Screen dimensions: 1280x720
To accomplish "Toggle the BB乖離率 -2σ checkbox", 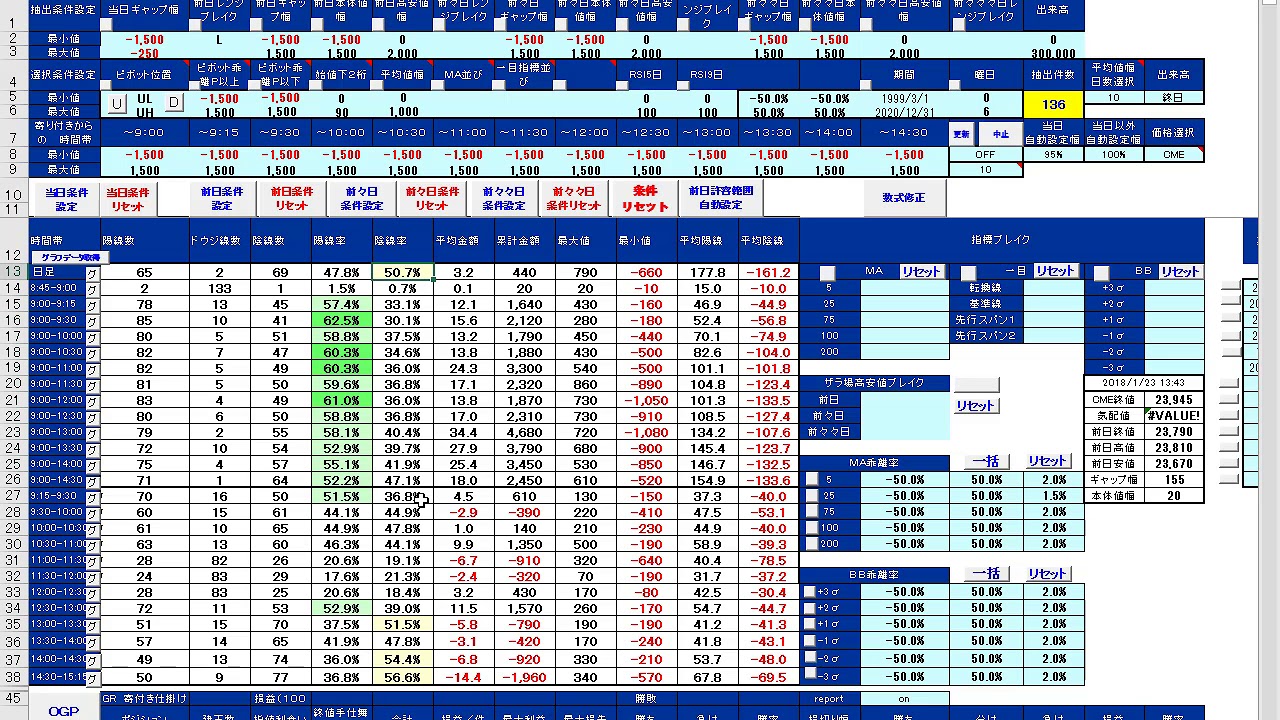I will (810, 656).
